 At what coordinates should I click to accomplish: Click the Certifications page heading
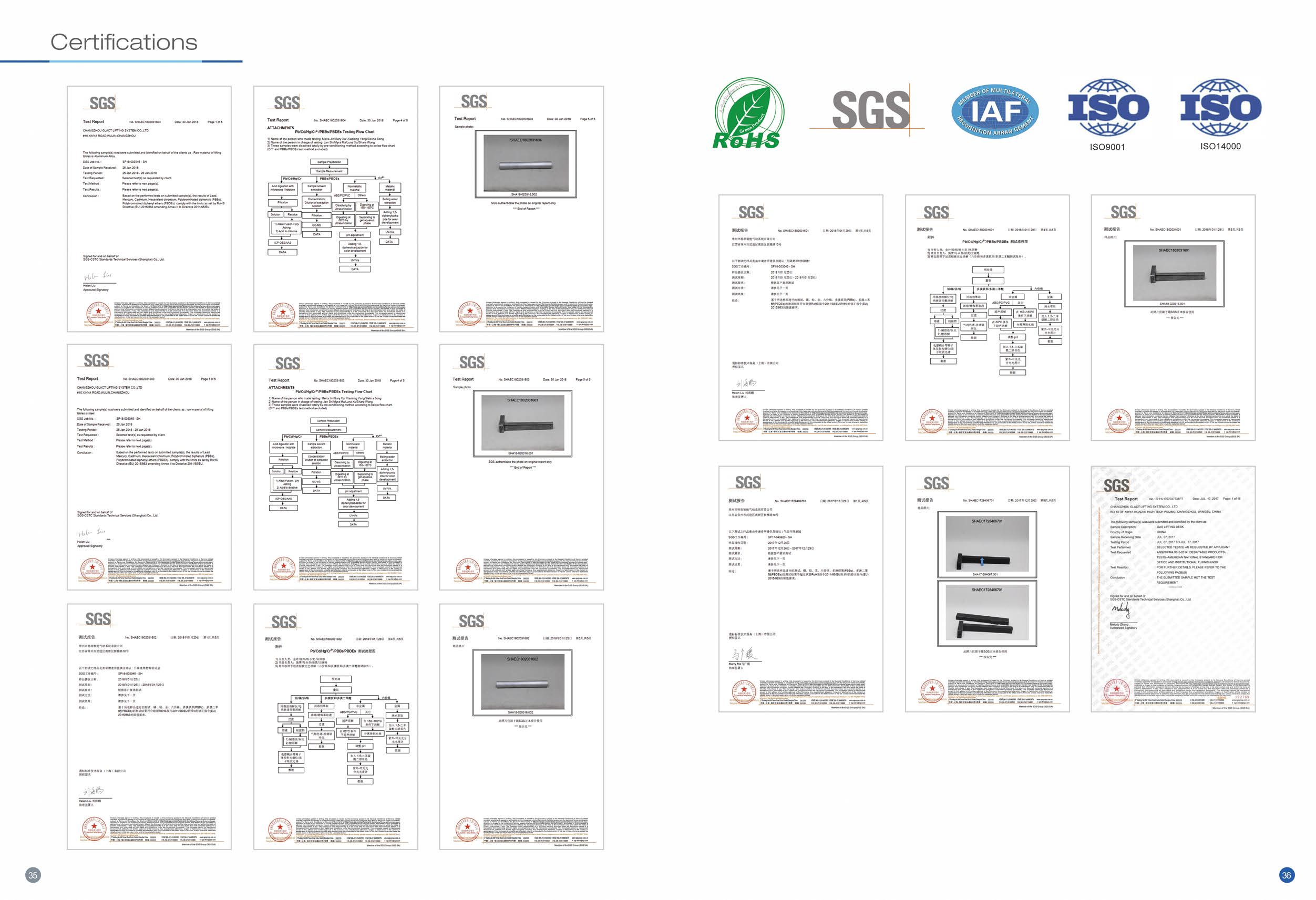click(125, 41)
